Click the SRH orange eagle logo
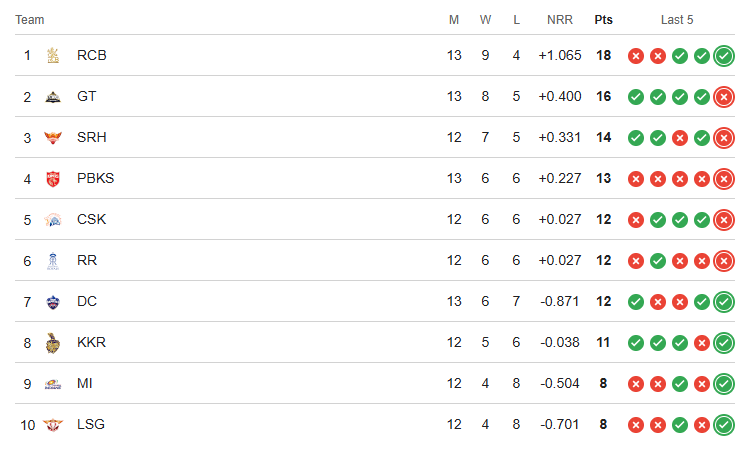 [53, 138]
